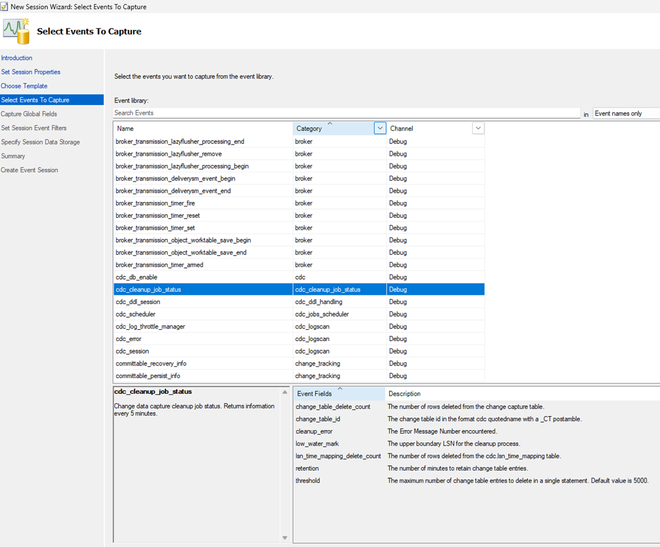Select broker_transmission_object_worktable_save_end event
This screenshot has width=660, height=547.
click(x=181, y=252)
